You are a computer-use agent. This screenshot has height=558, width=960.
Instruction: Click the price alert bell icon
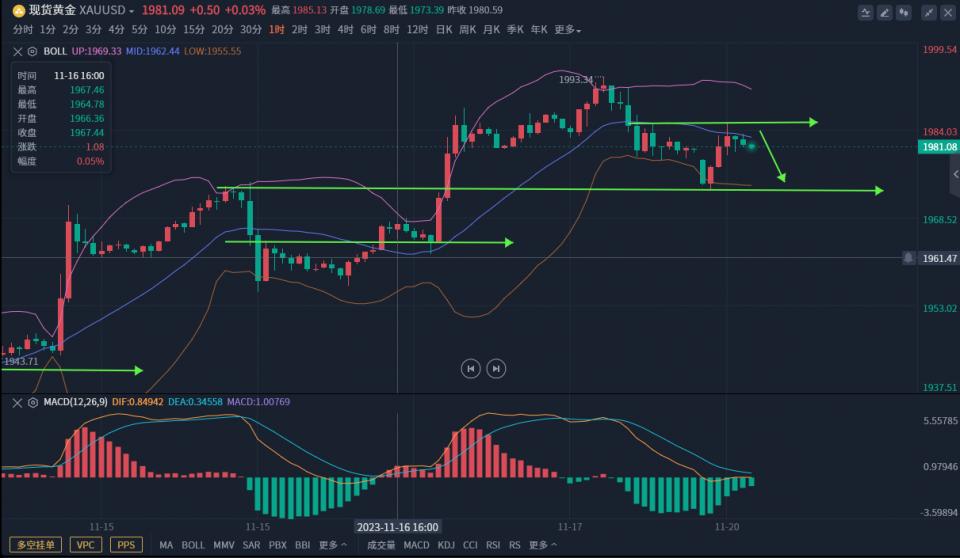coord(908,257)
